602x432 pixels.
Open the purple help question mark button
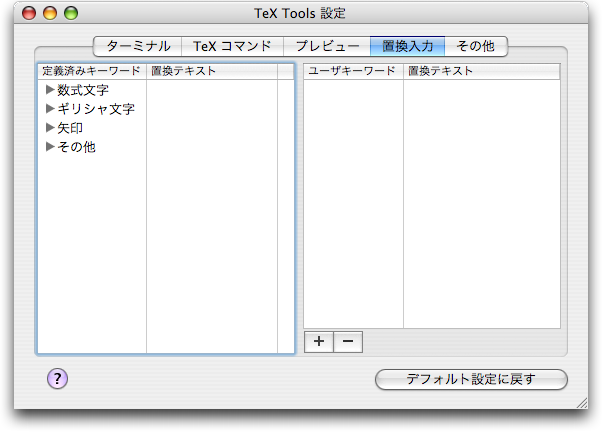[58, 379]
